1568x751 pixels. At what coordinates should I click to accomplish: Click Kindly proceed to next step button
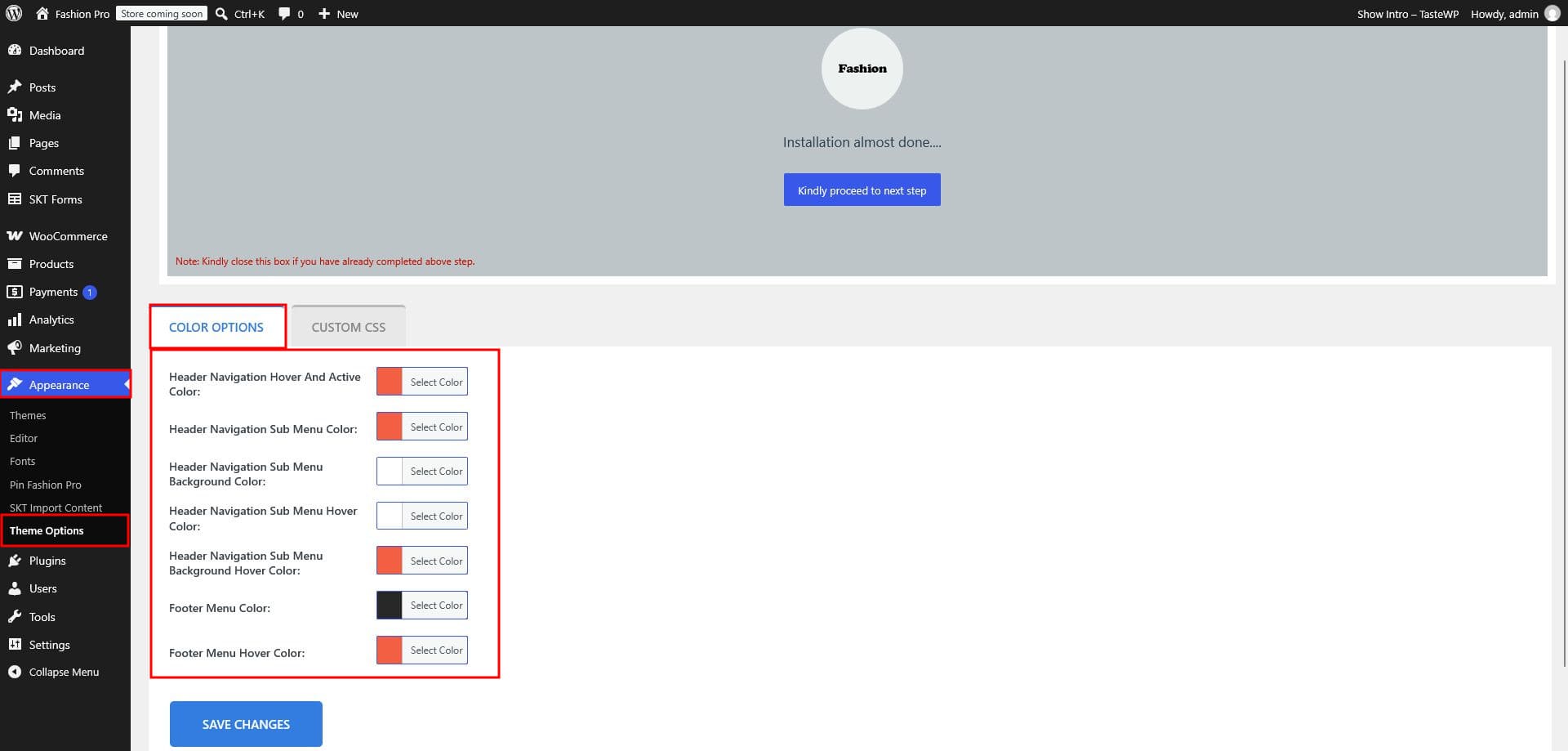pyautogui.click(x=862, y=190)
